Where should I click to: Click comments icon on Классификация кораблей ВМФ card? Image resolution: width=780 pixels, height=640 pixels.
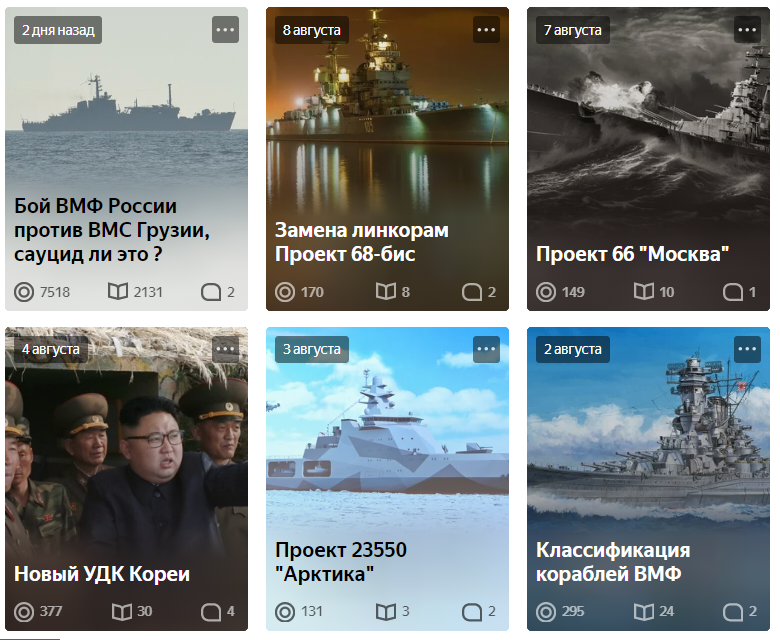point(733,612)
